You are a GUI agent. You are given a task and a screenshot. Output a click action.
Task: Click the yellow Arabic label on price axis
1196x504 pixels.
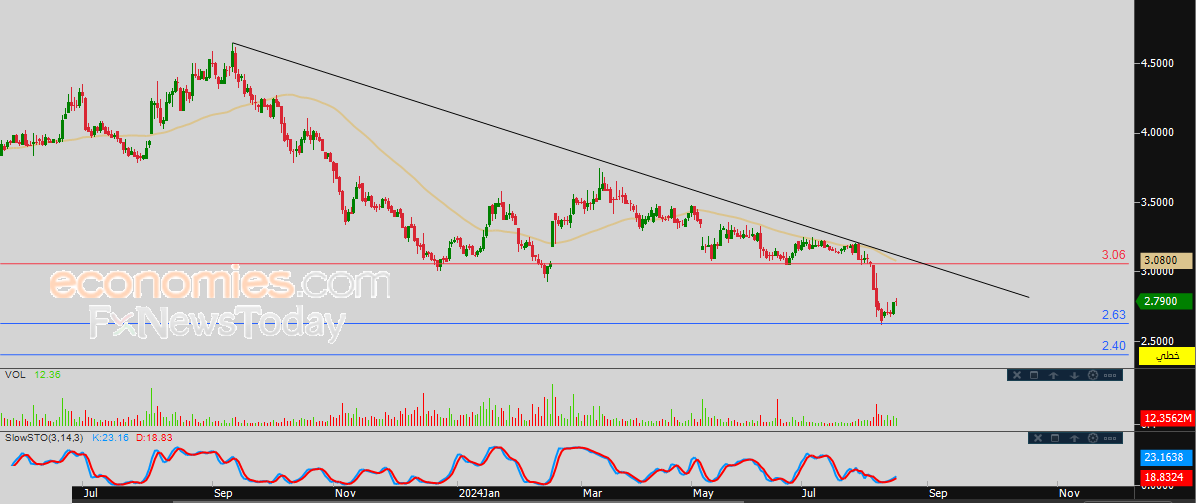(x=1166, y=355)
